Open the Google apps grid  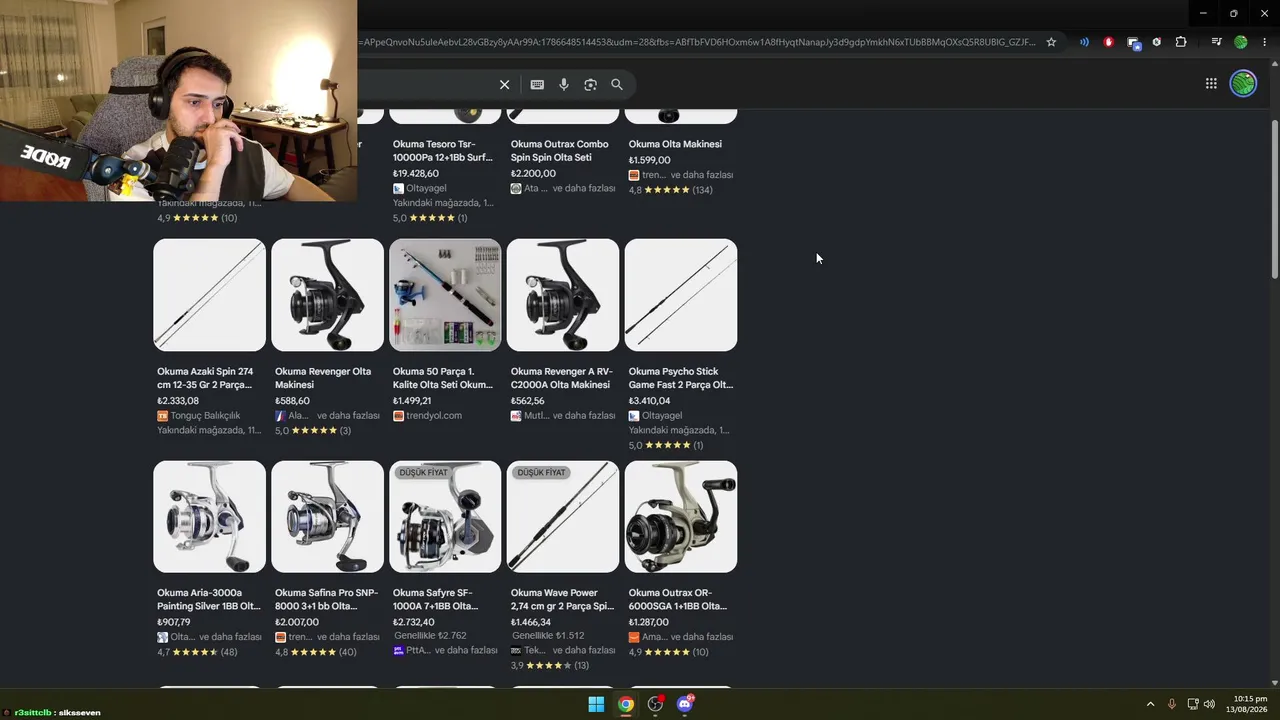(1211, 84)
